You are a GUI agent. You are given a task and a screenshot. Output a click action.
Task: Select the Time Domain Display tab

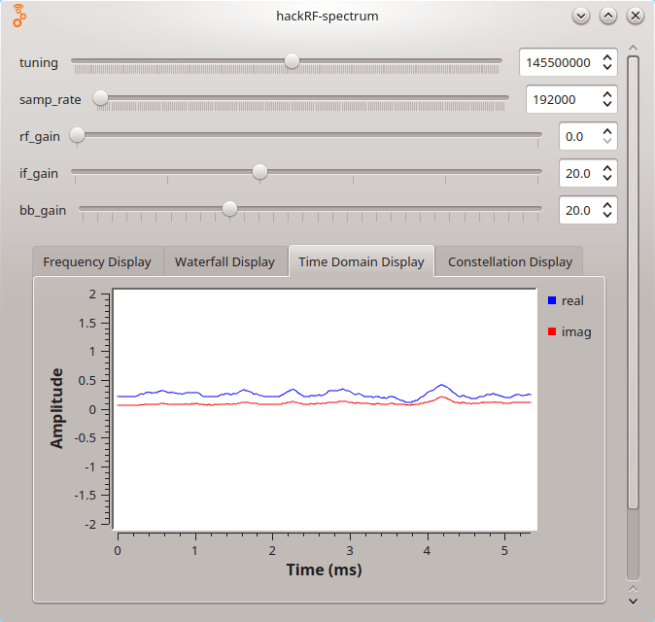tap(361, 262)
